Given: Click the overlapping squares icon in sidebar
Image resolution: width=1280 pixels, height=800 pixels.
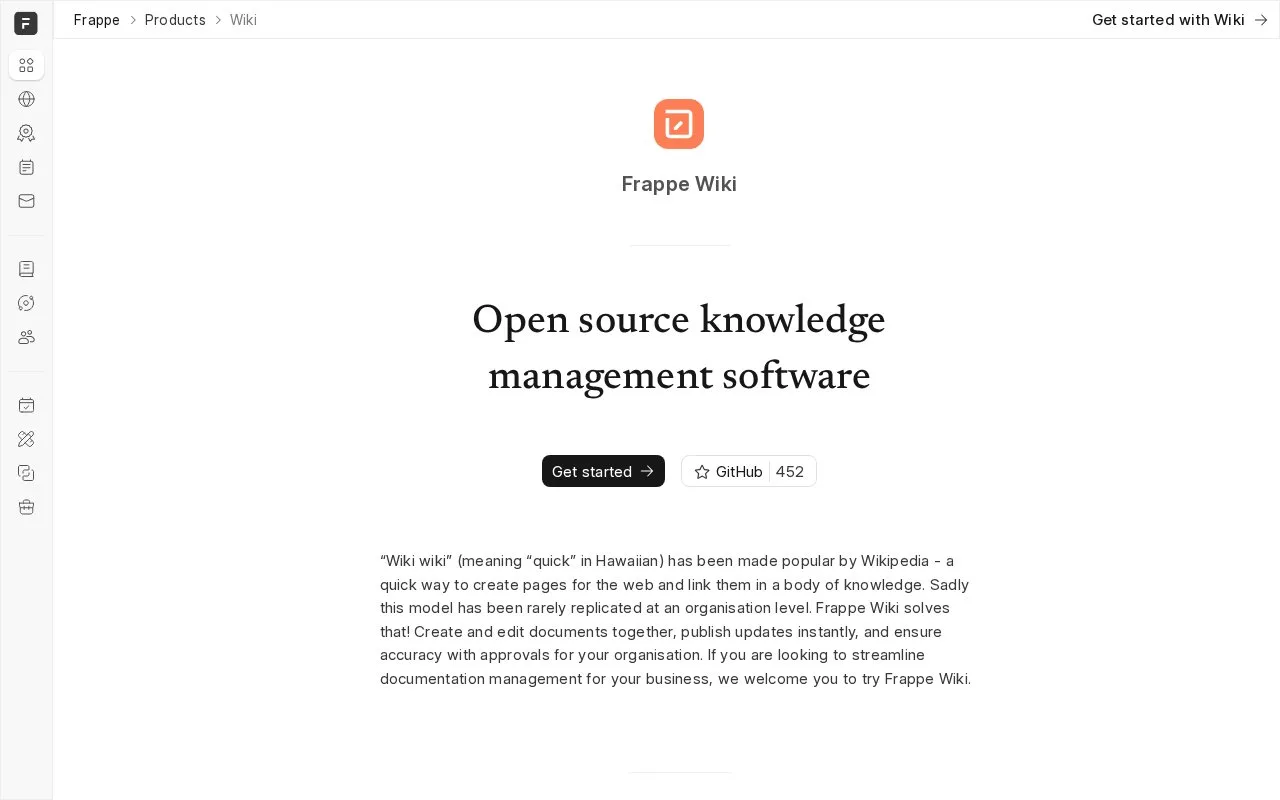Looking at the screenshot, I should 26,473.
